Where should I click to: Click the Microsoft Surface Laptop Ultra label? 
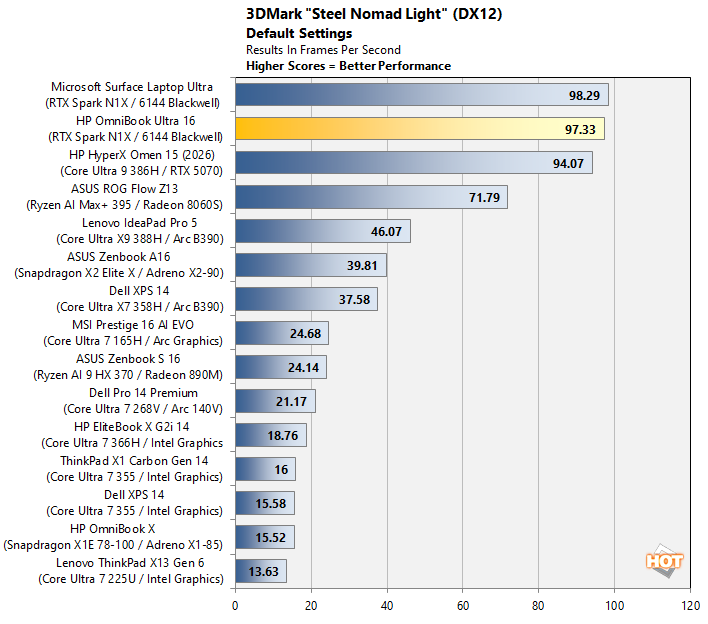click(x=132, y=95)
